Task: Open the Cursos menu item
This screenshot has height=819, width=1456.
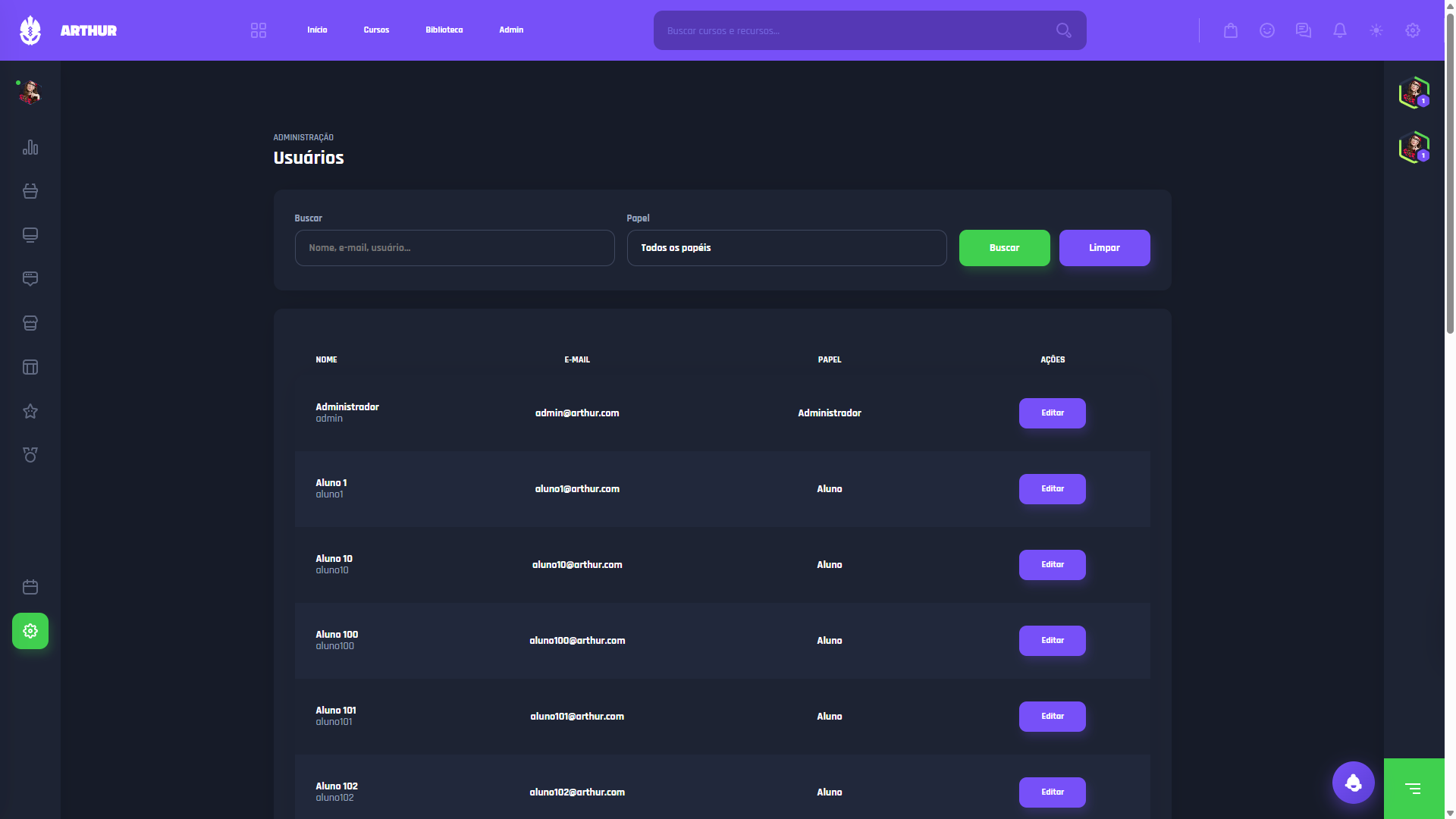Action: point(376,30)
